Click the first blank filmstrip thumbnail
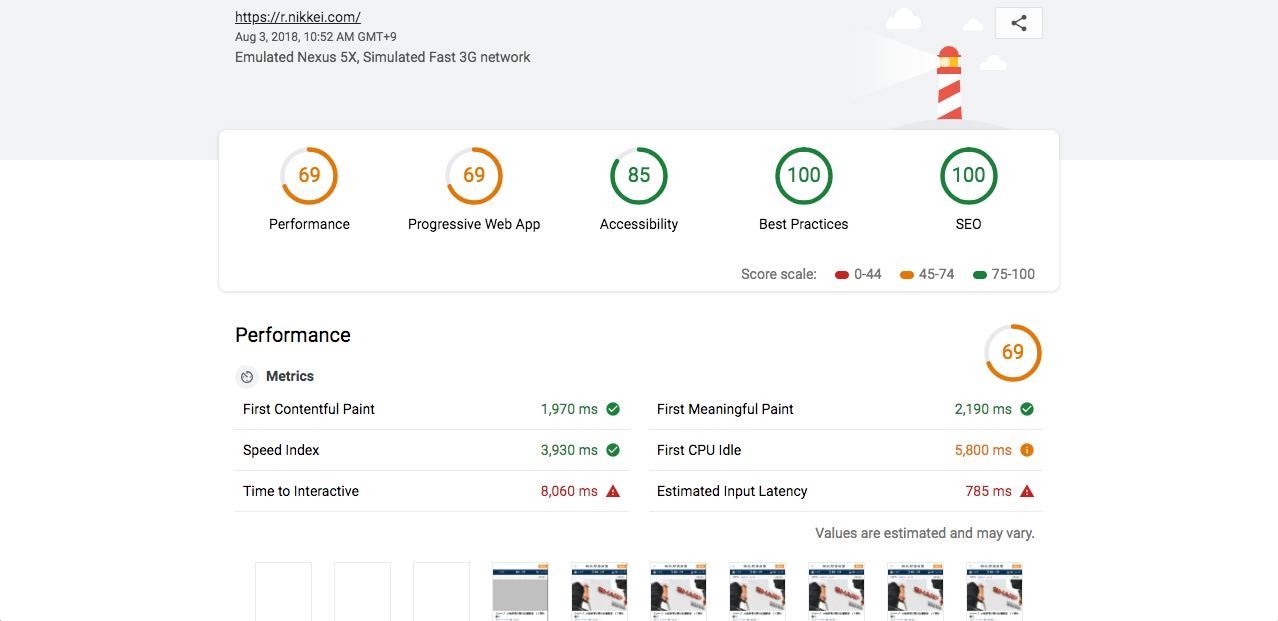The width and height of the screenshot is (1278, 621). coord(283,591)
